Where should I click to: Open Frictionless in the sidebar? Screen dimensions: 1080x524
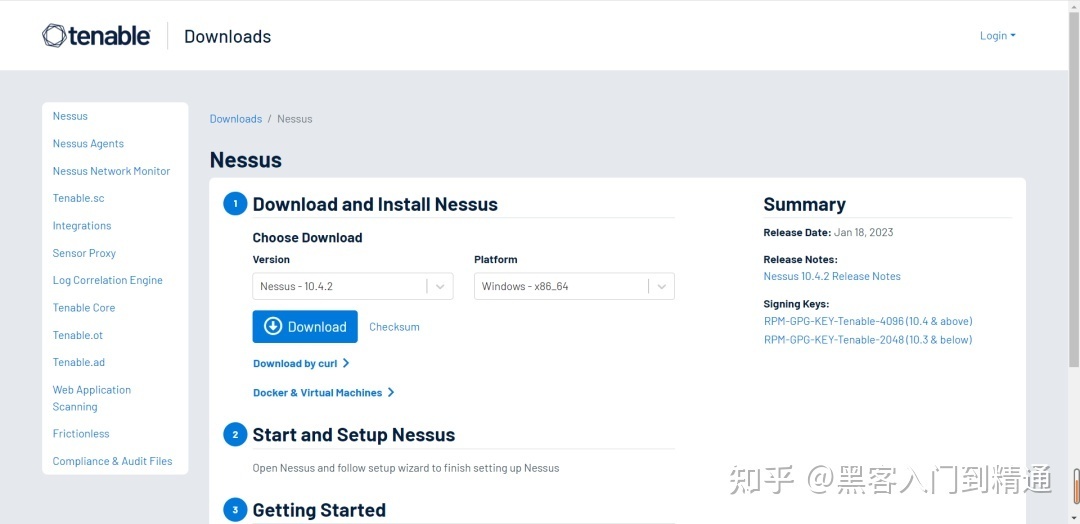pos(81,434)
